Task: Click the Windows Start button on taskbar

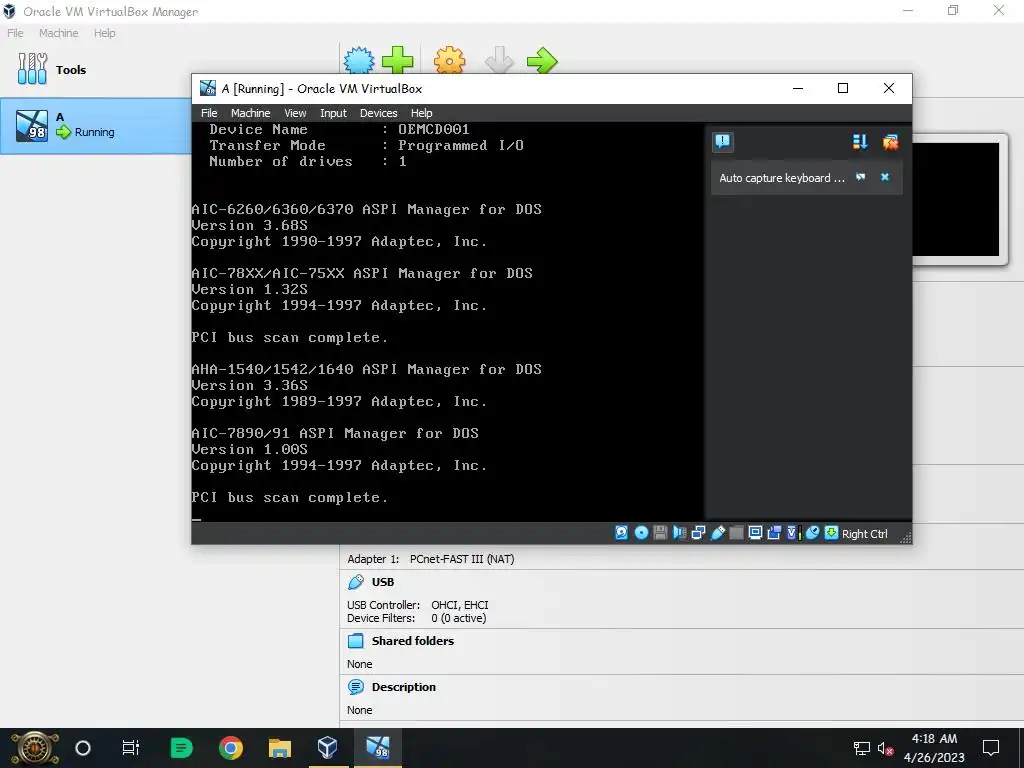Action: click(35, 748)
